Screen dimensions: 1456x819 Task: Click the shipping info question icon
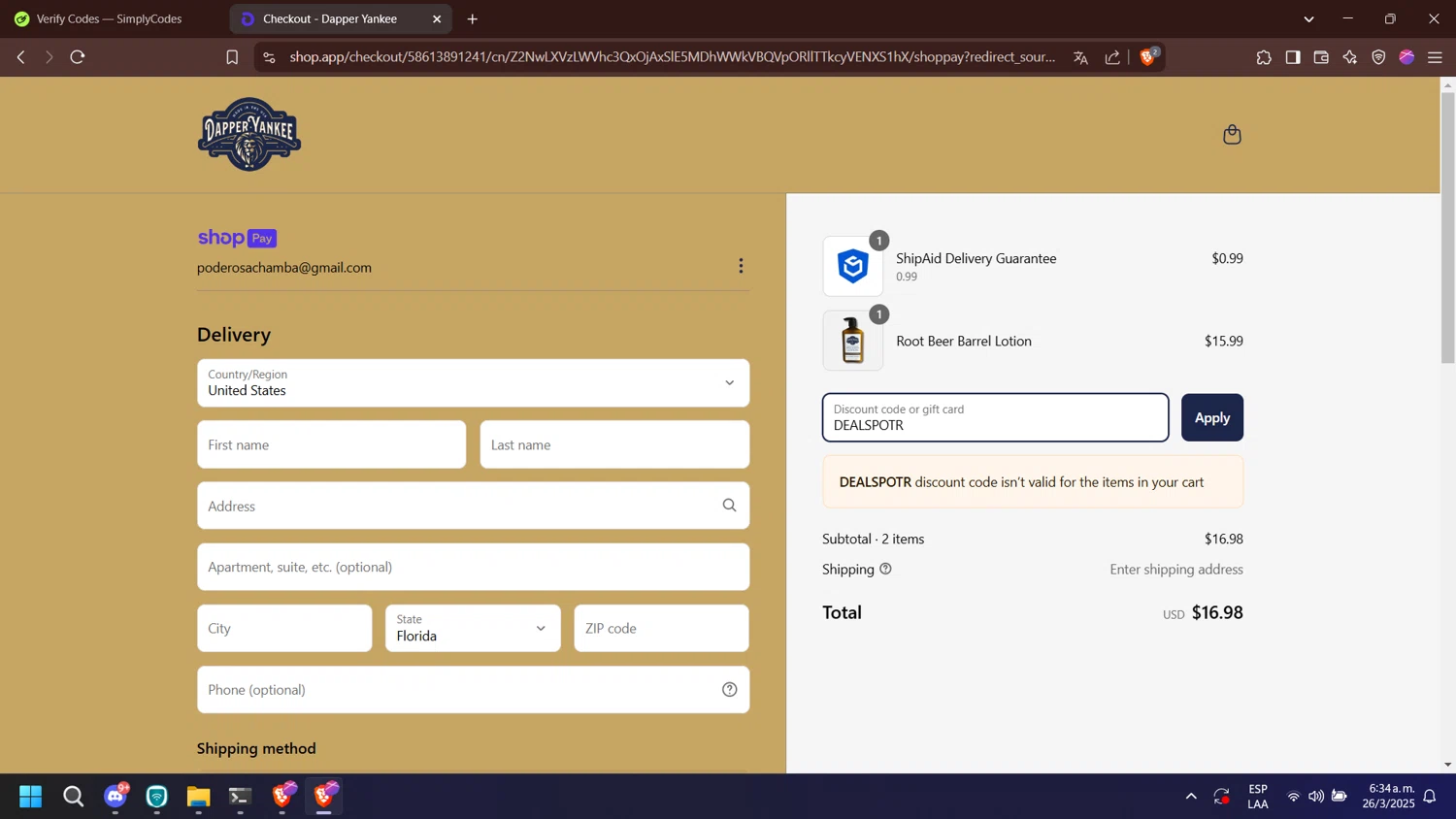pos(885,570)
